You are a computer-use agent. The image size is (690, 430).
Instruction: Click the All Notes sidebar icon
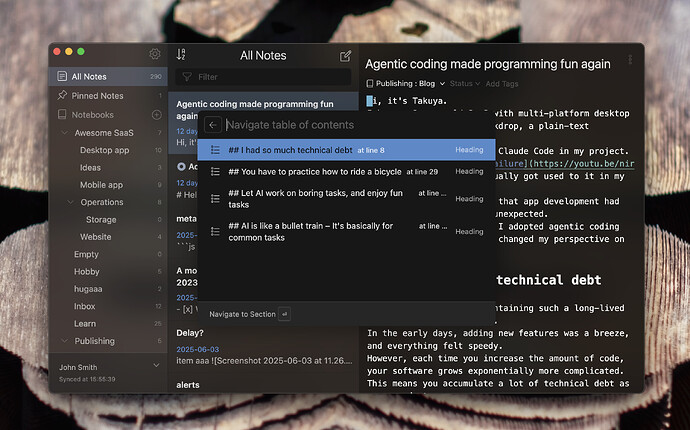pos(62,76)
